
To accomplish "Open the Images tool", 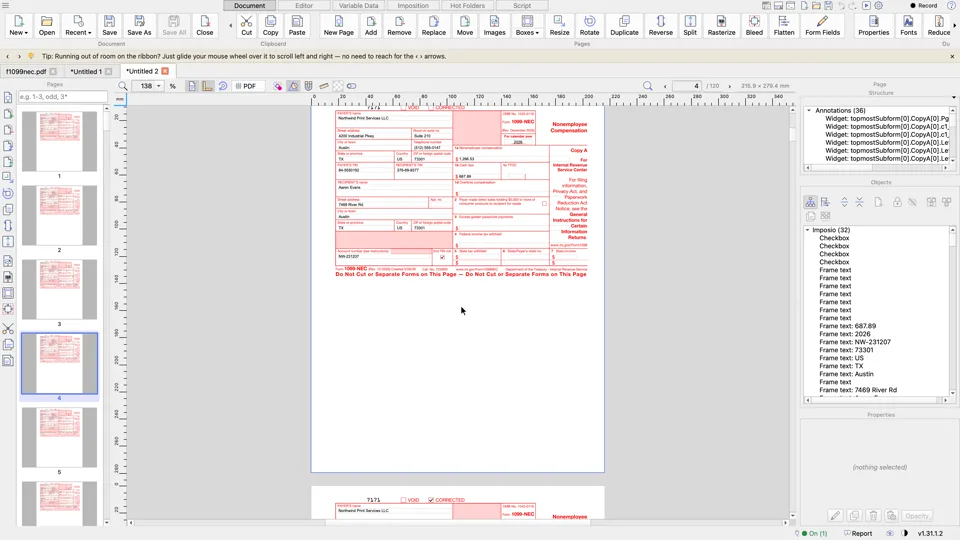I will coord(494,26).
